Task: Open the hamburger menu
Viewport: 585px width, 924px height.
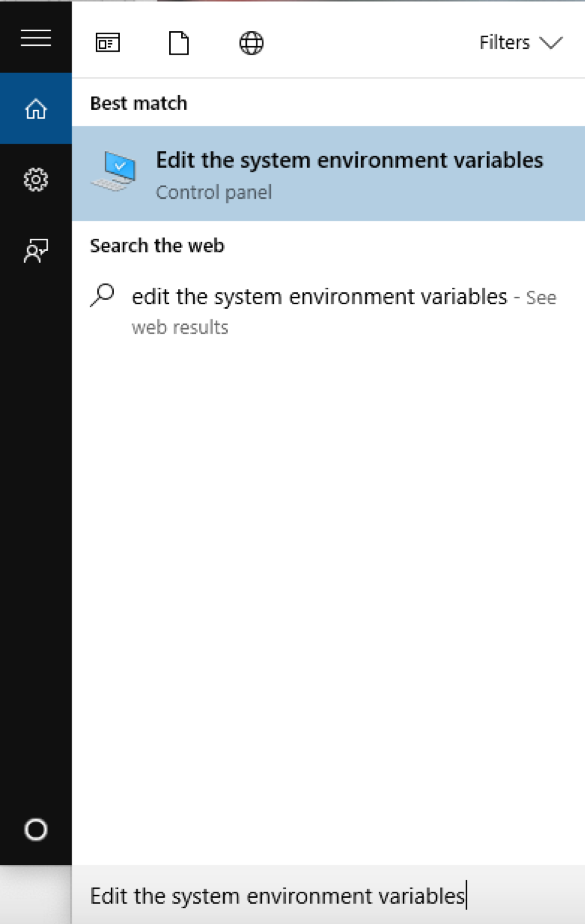Action: 36,38
